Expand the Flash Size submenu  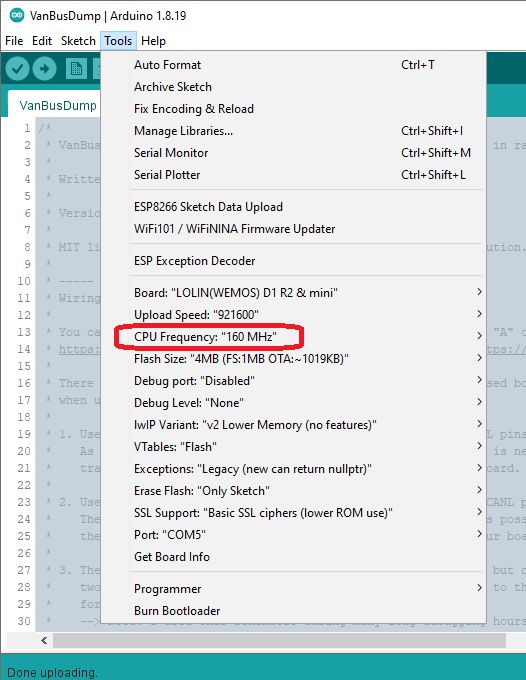pos(293,359)
